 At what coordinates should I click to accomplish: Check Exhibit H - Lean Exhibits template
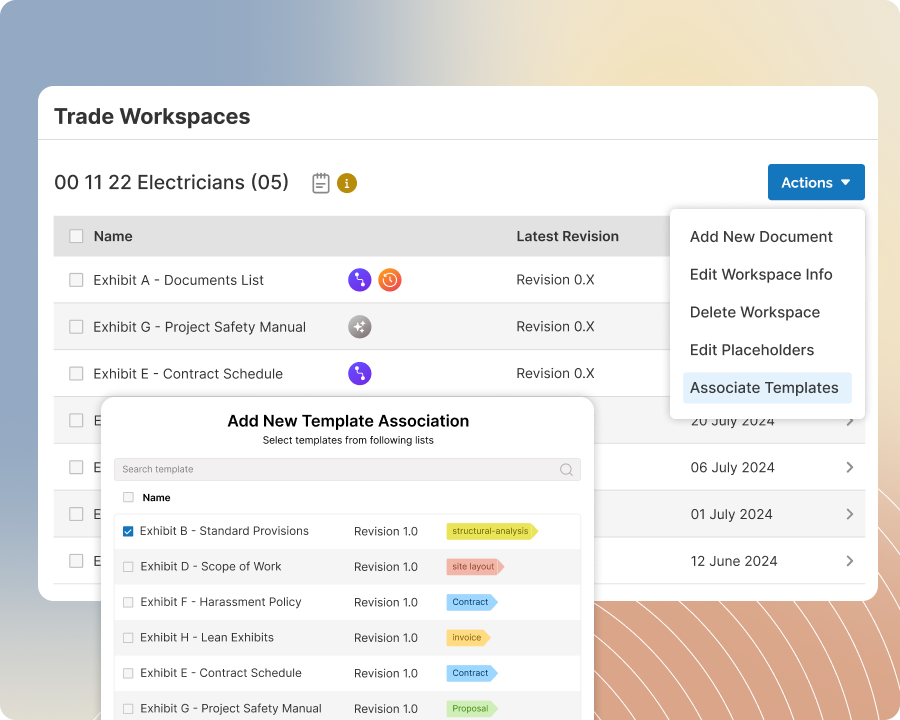pyautogui.click(x=128, y=638)
